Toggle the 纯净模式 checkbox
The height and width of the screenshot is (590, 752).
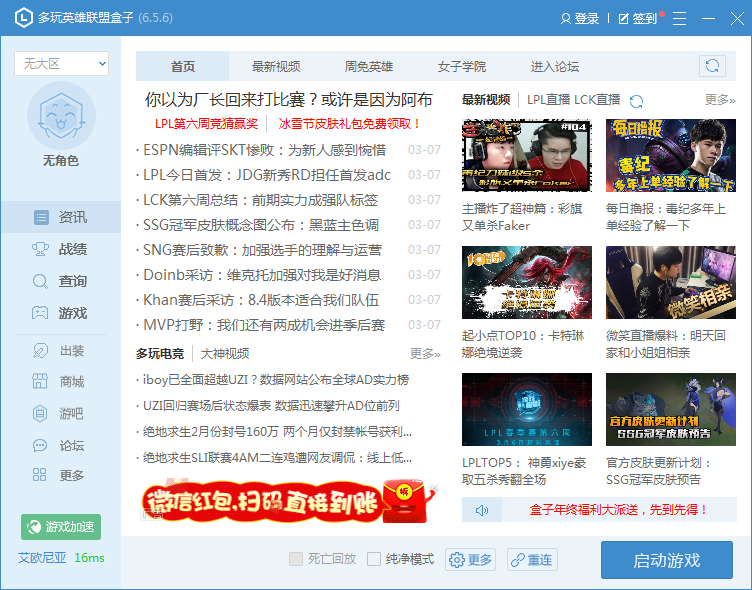pos(374,559)
